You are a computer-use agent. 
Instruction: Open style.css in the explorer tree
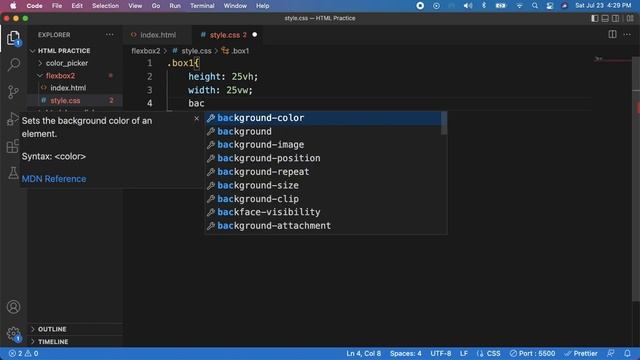click(x=76, y=100)
